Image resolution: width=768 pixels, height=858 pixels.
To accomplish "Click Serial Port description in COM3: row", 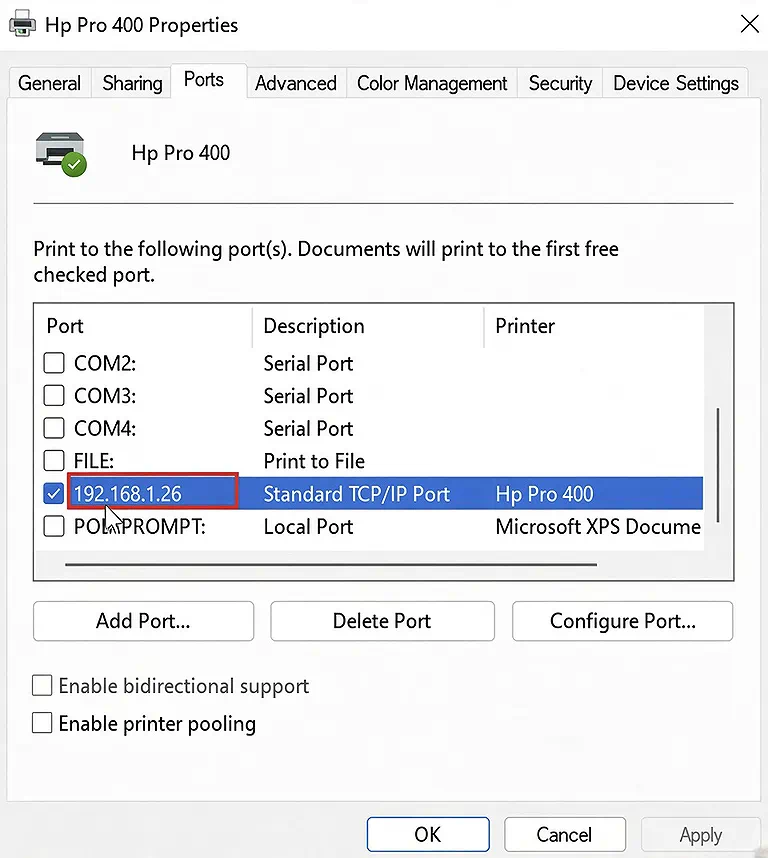I will (x=309, y=396).
